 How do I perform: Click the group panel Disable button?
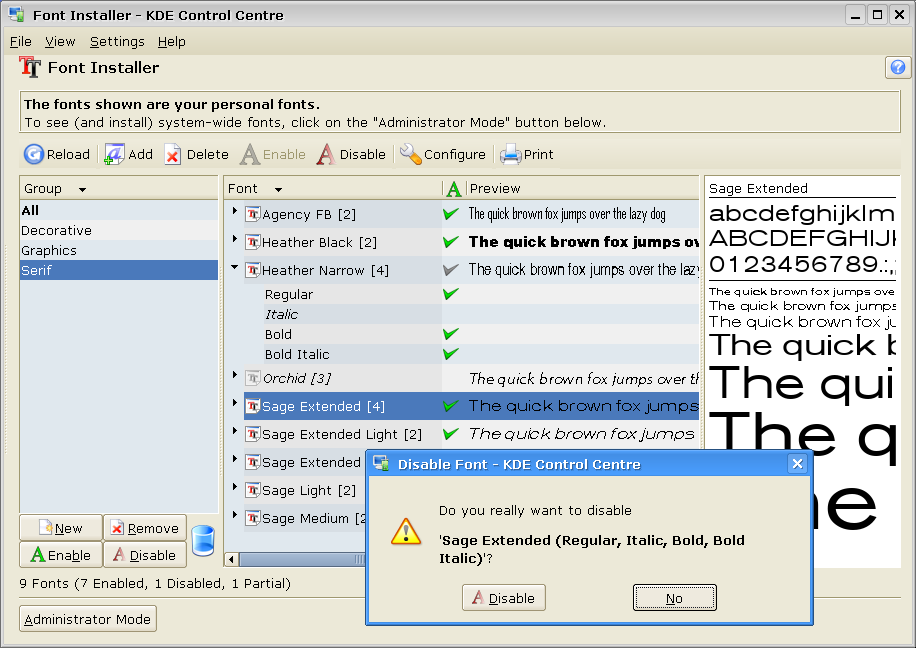(145, 555)
